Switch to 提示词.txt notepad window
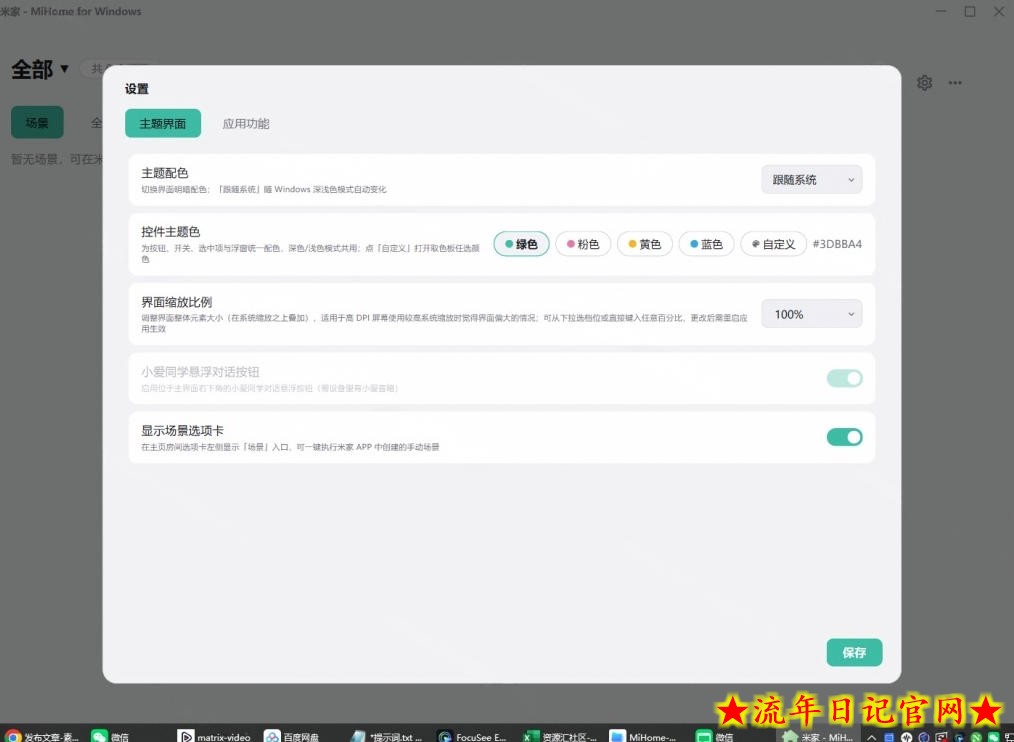Image resolution: width=1014 pixels, height=742 pixels. coord(387,736)
